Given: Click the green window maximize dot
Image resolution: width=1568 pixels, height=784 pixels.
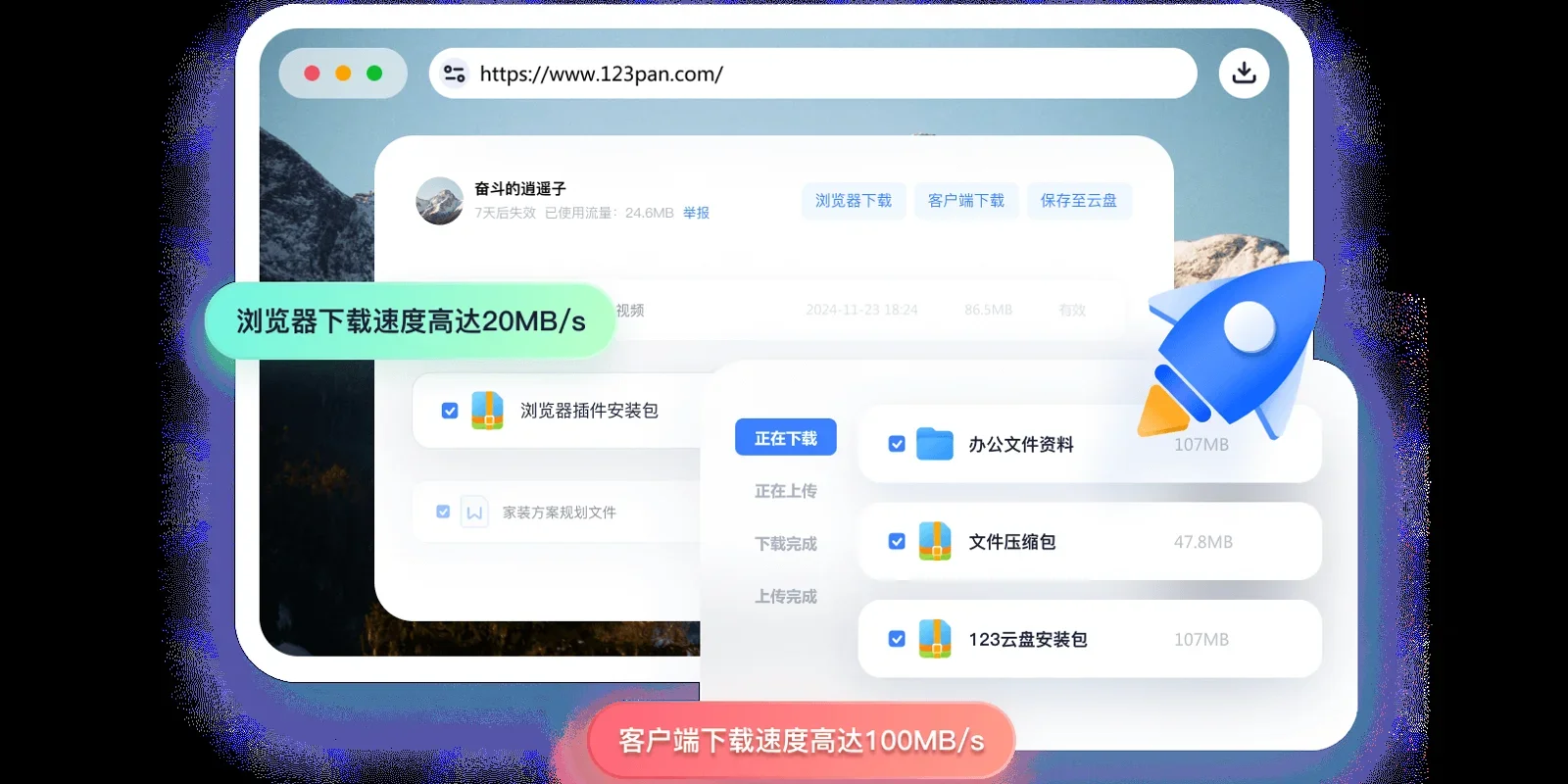Looking at the screenshot, I should [374, 73].
